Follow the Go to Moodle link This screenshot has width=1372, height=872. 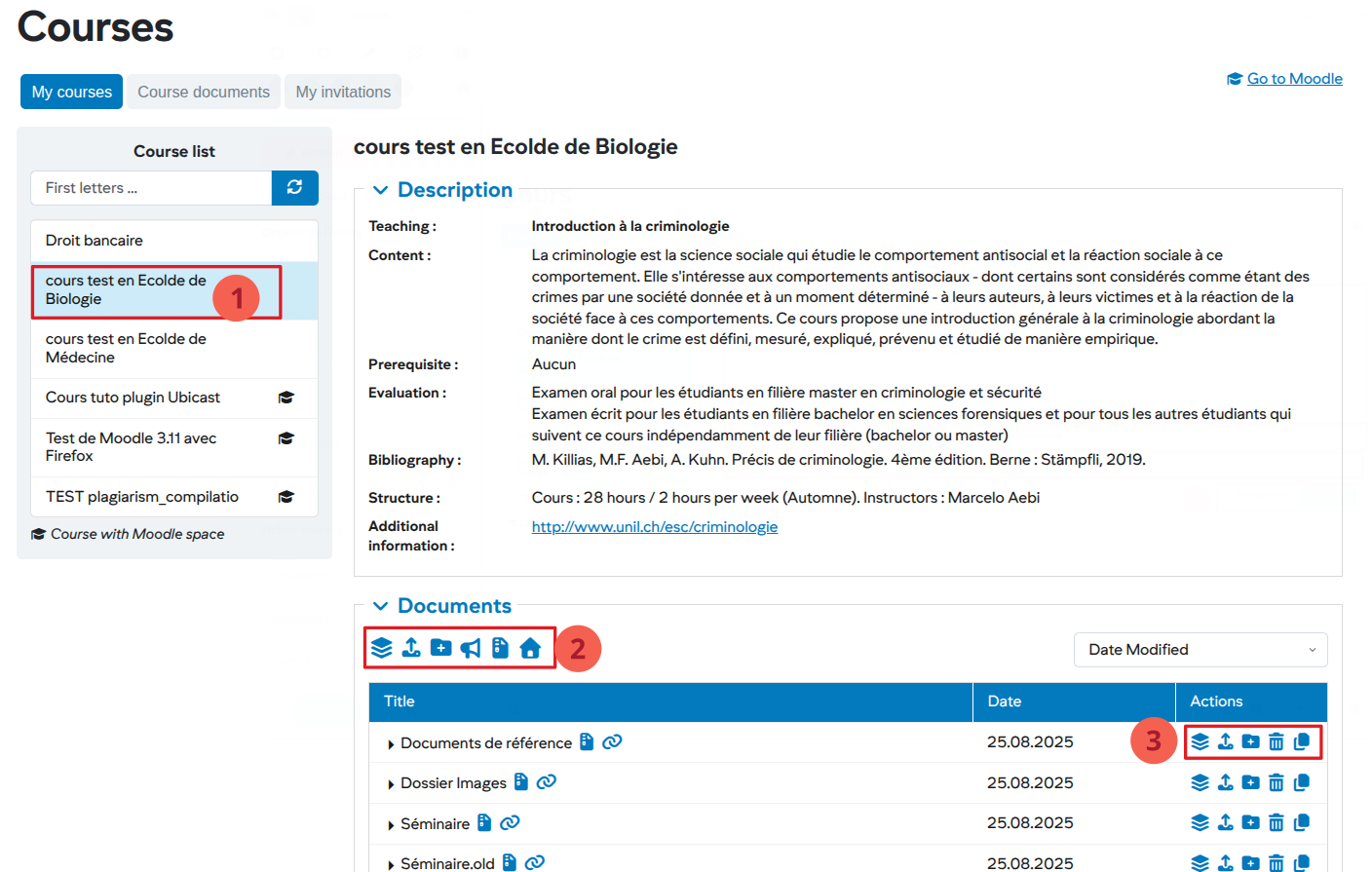[1294, 79]
